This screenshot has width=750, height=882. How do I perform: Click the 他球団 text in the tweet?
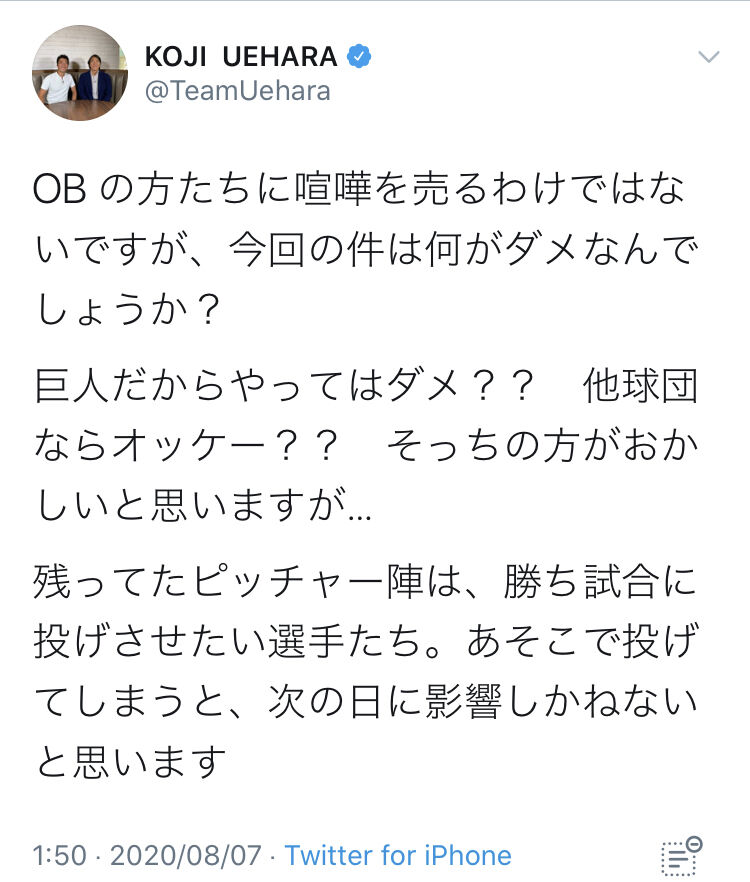click(641, 385)
